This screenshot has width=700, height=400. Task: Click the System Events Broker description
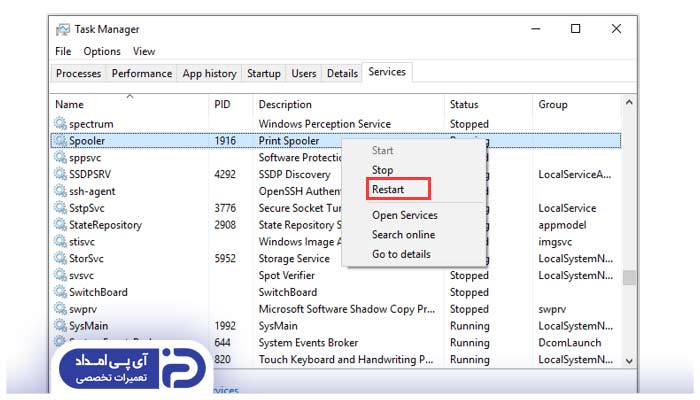[308, 343]
